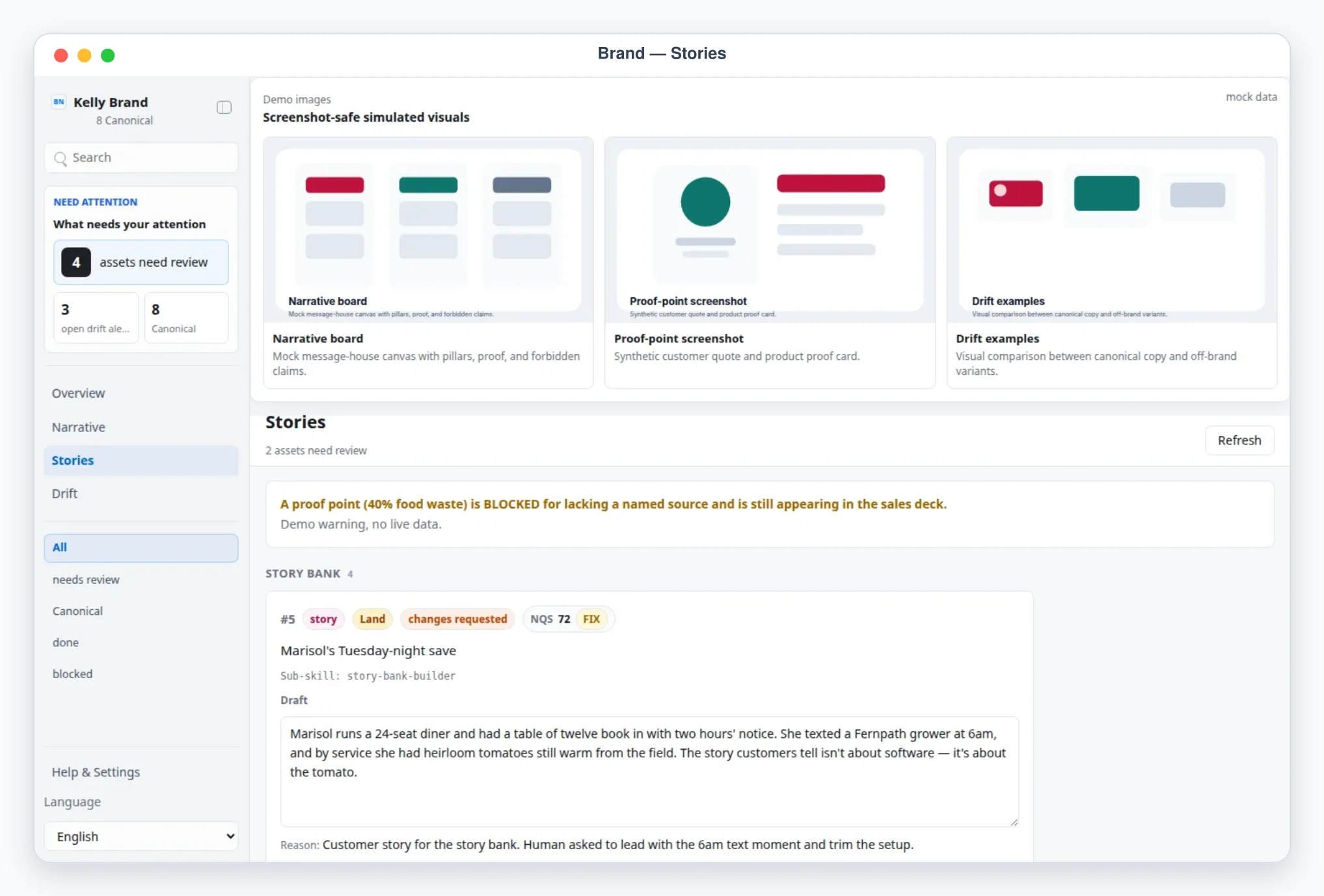Screen dimensions: 1324x896
Task: Click the Land tag chip
Action: [x=373, y=619]
